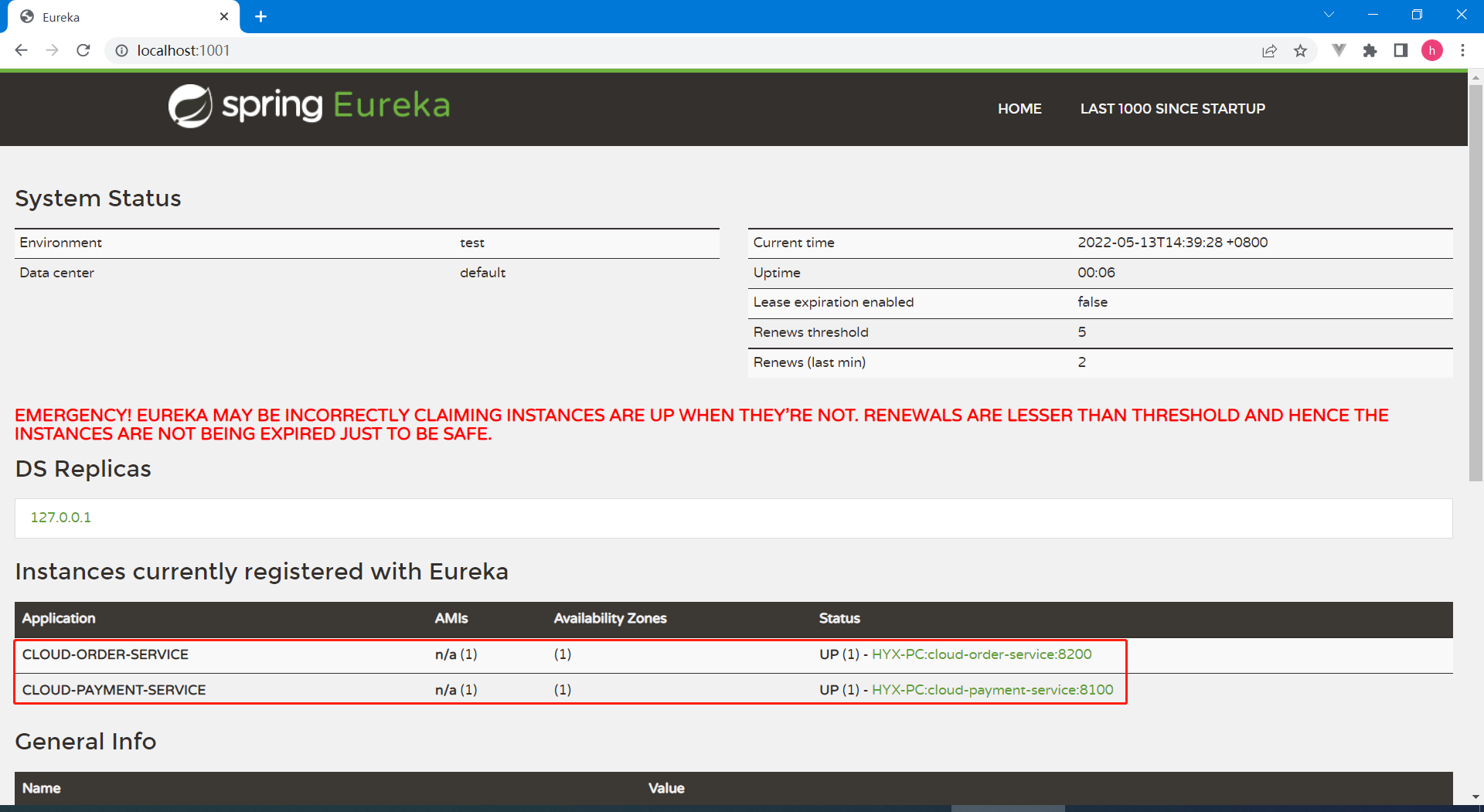Click the browser forward arrow
This screenshot has height=812, width=1484.
[53, 50]
